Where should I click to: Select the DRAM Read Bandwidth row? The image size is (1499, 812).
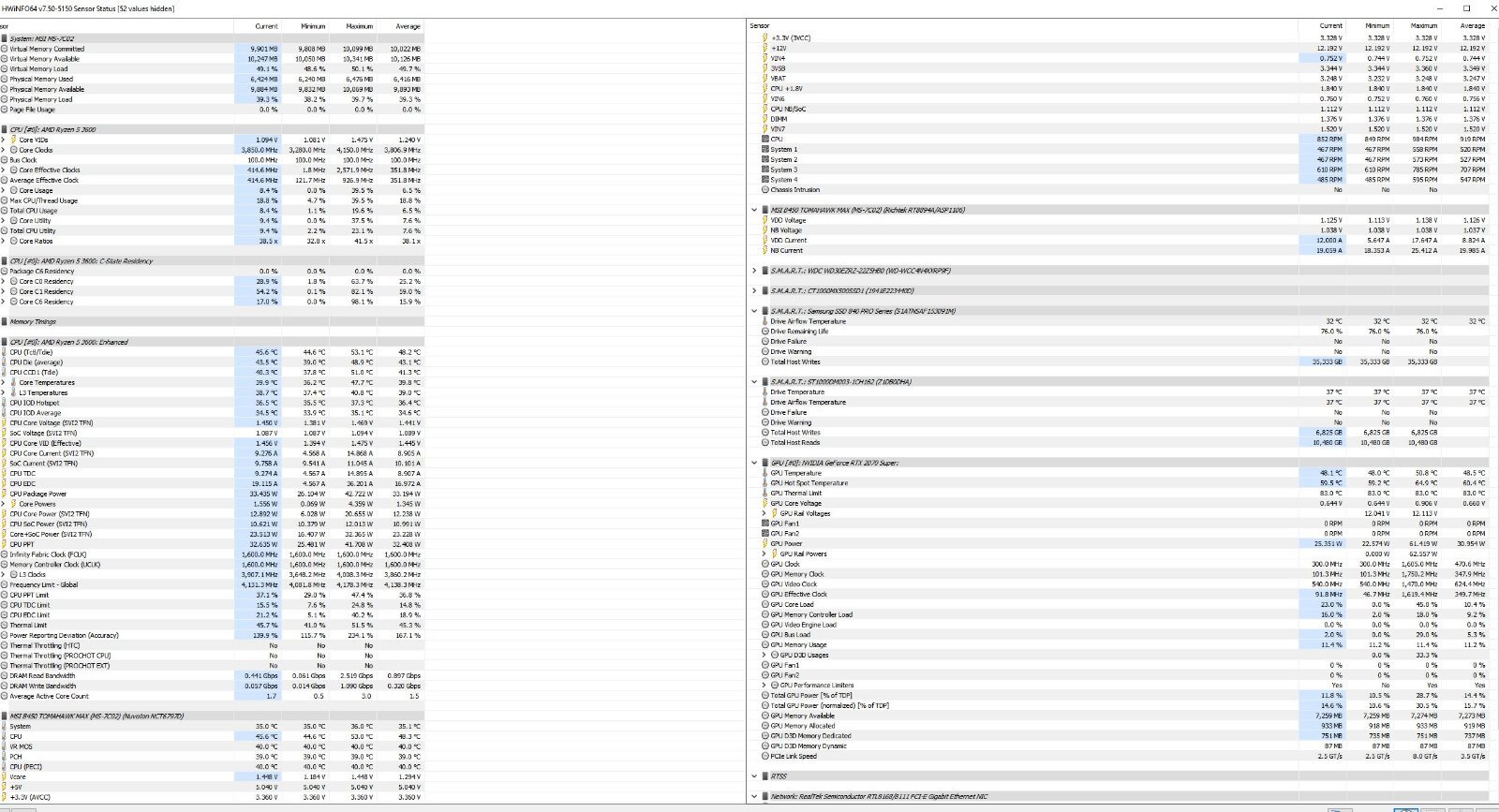coord(212,675)
